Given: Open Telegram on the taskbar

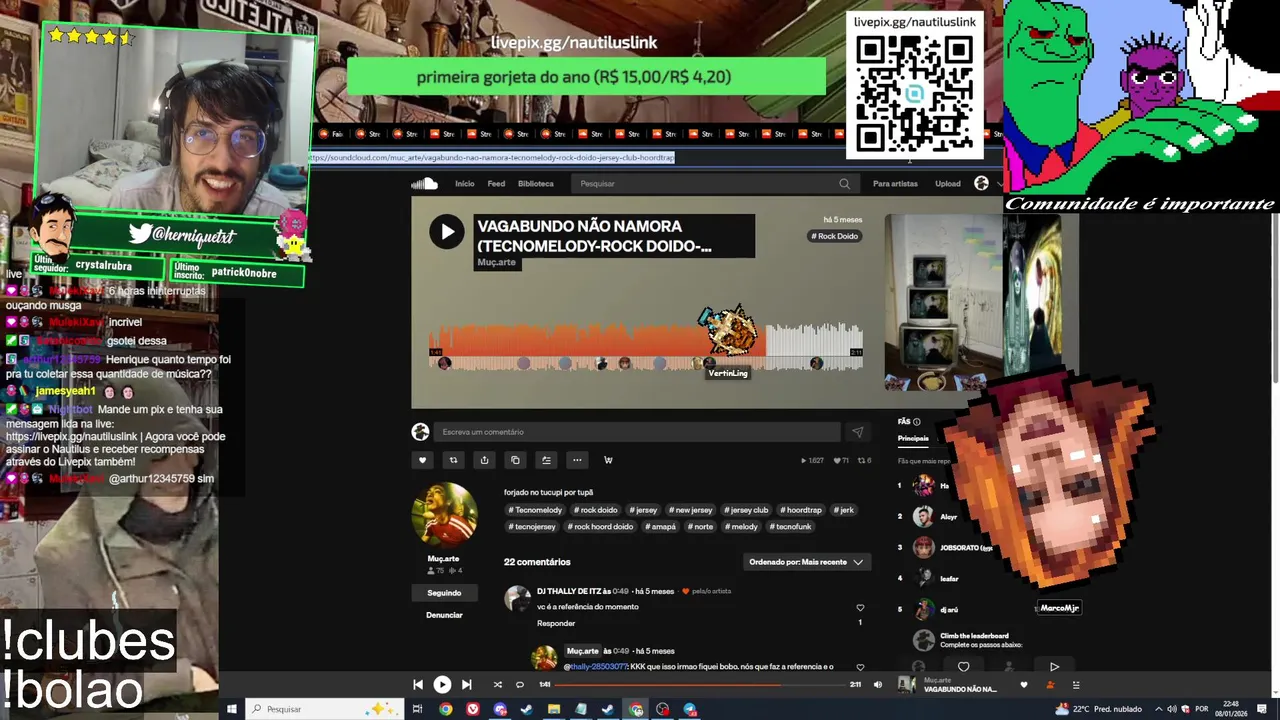Looking at the screenshot, I should pos(690,709).
